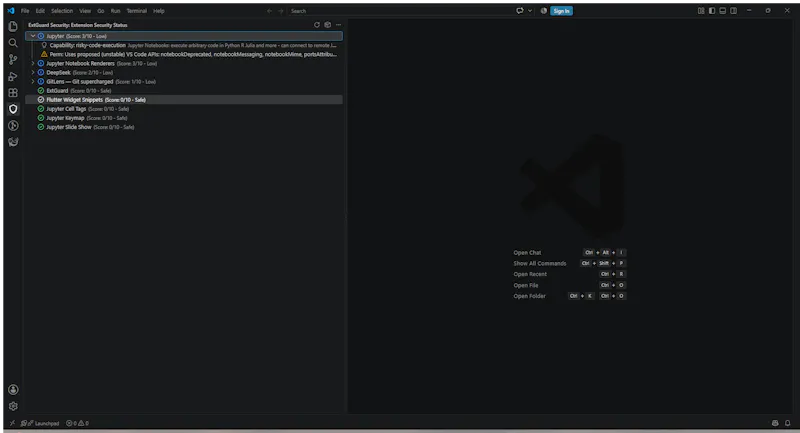Viewport: 800px width, 433px height.
Task: Click the warning triangle on Perm row
Action: pos(44,54)
